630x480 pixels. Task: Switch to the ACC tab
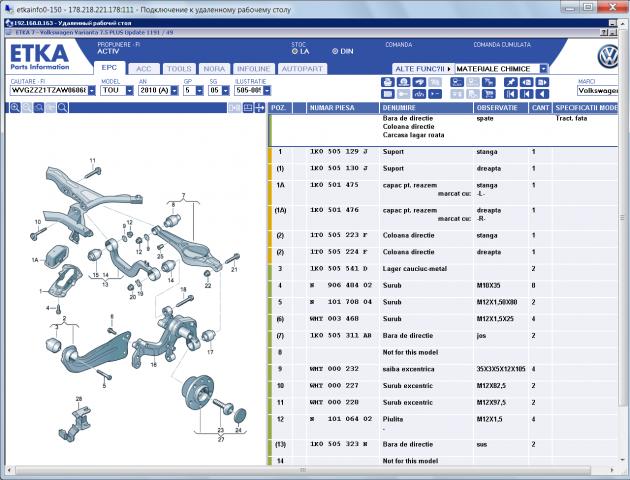(x=143, y=69)
